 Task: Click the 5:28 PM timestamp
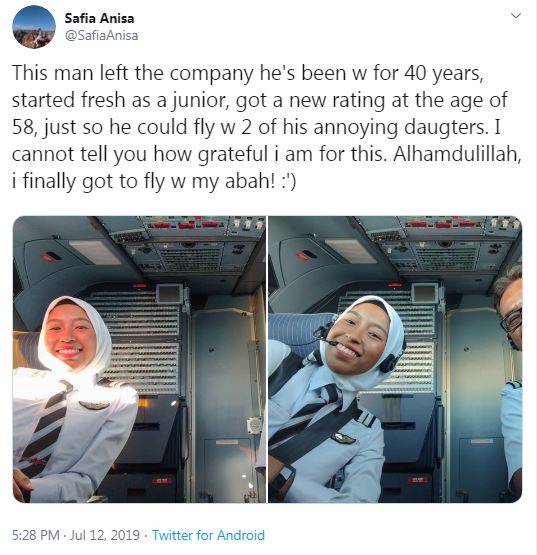(x=35, y=535)
